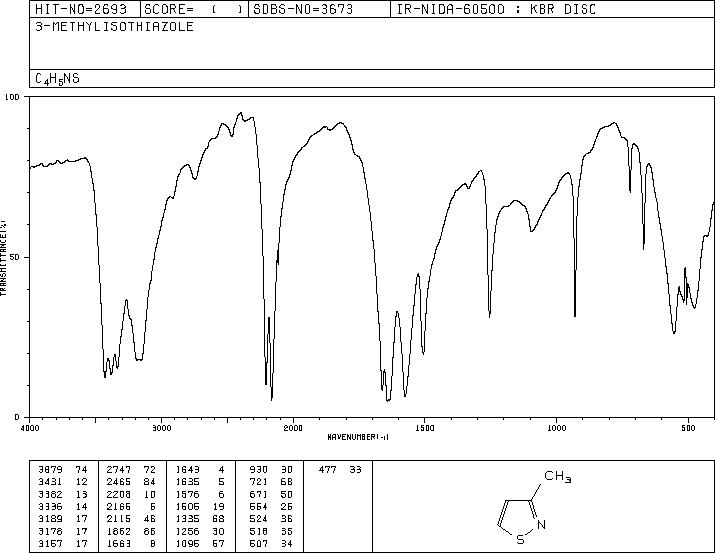Select the WAVENUMBER axis title
The width and height of the screenshot is (715, 553).
(358, 437)
